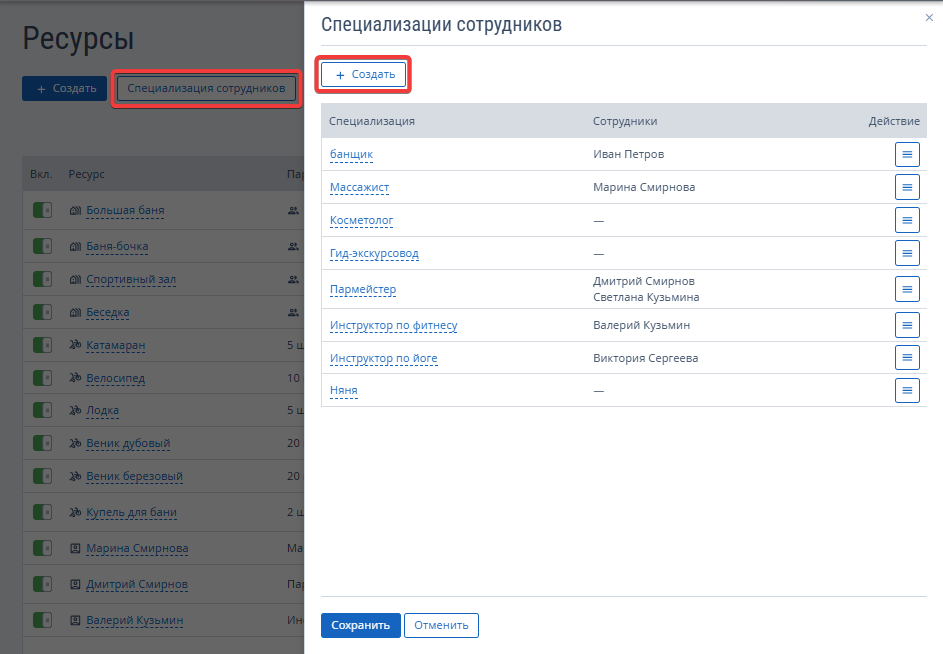Screen dimensions: 943x654
Task: Open the Велосипед resource link
Action: 115,378
